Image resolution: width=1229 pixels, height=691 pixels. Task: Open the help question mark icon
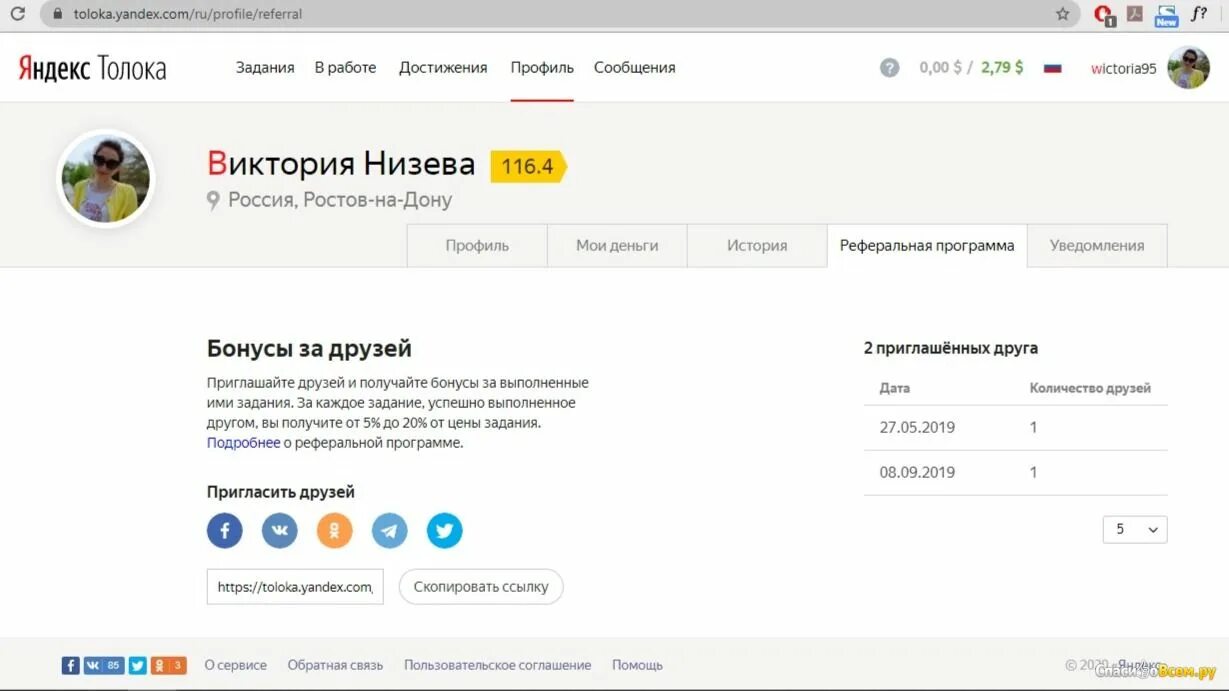tap(889, 68)
